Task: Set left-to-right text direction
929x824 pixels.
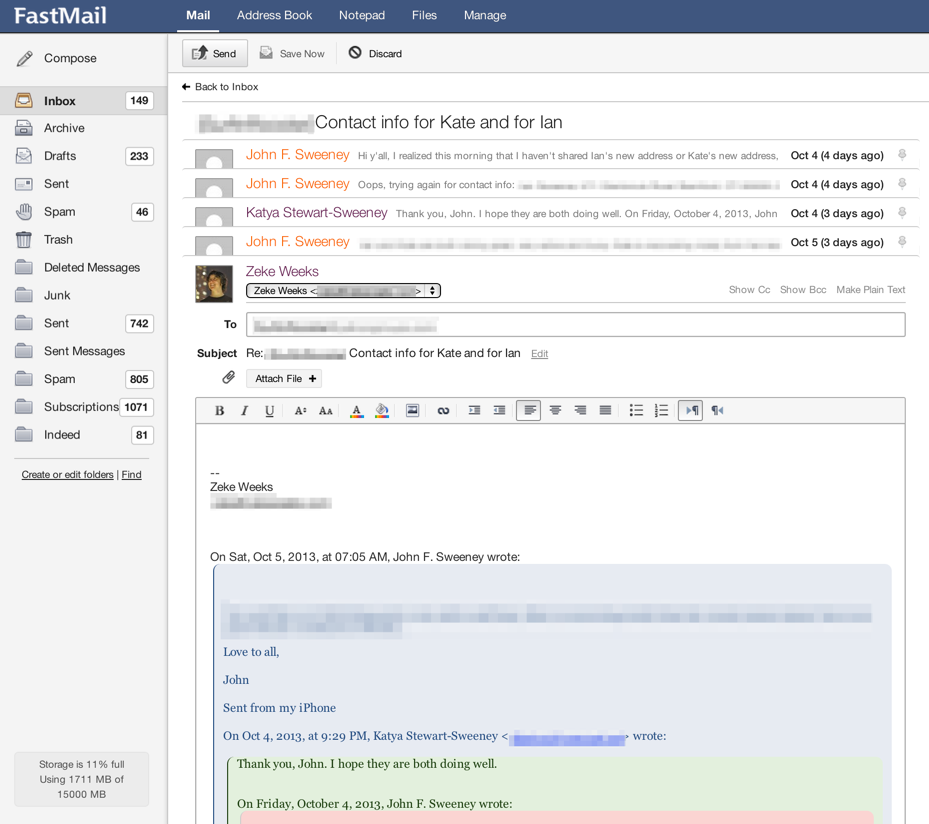Action: coord(691,410)
